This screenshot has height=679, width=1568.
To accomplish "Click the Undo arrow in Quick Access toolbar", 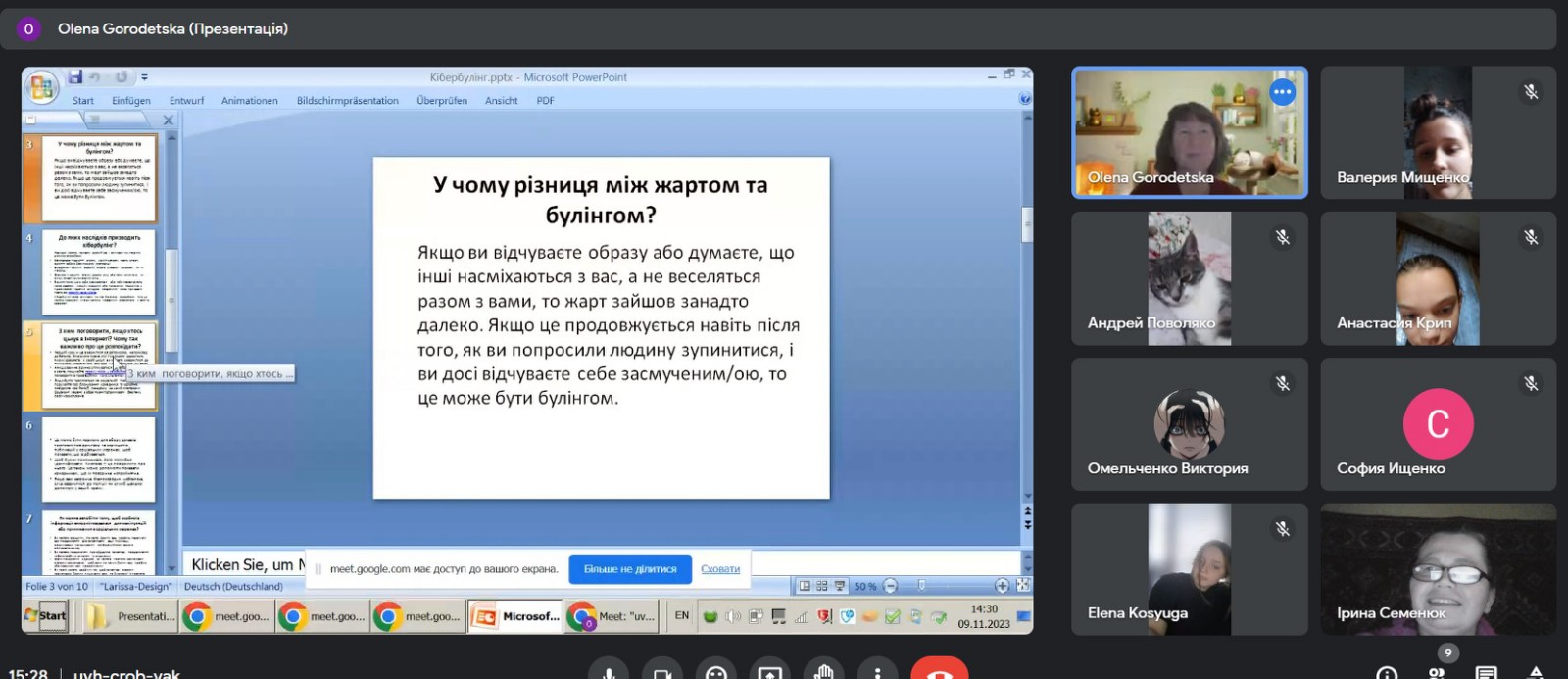I will [x=95, y=76].
